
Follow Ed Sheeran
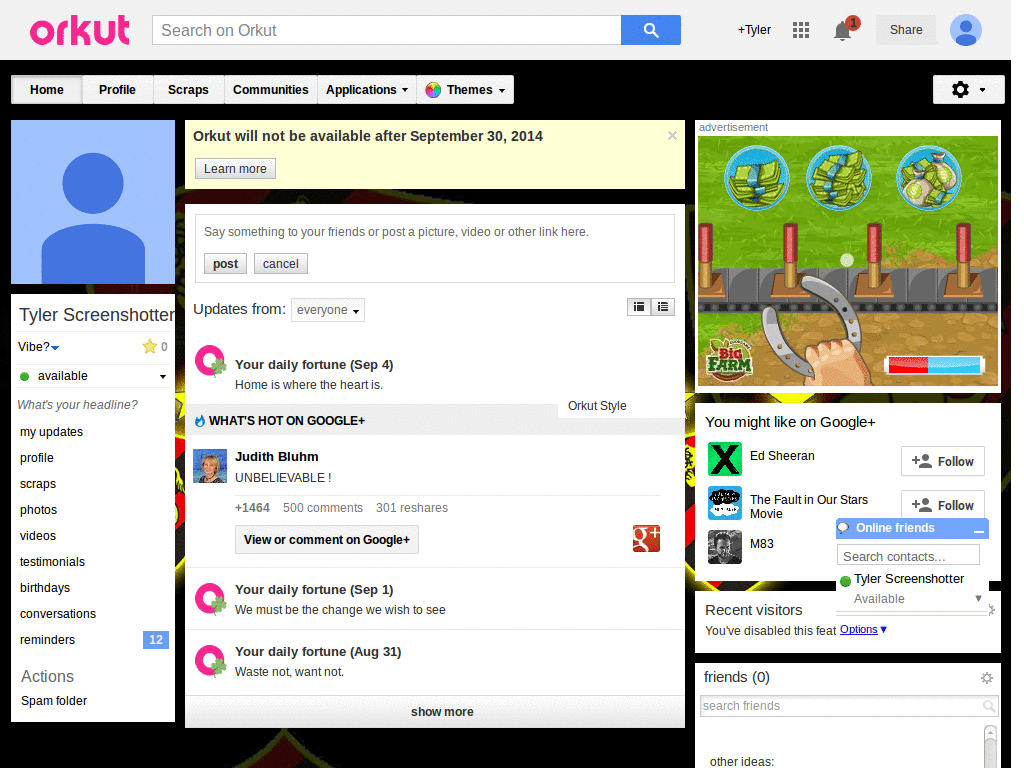[942, 461]
